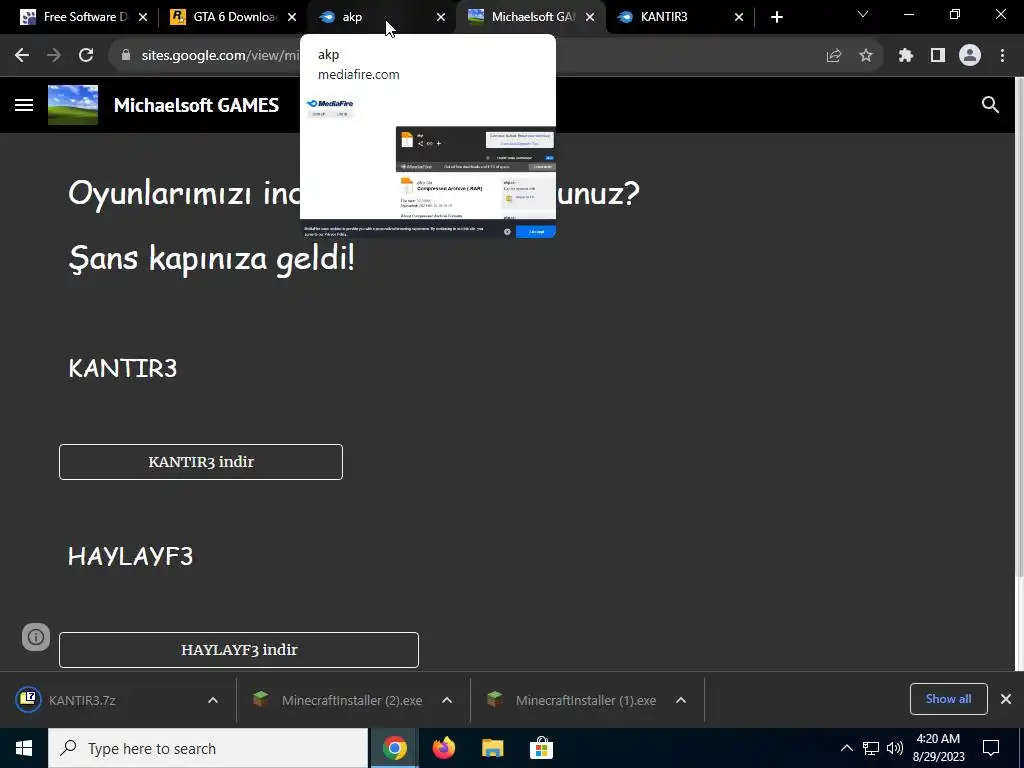Open volume control tray icon
The width and height of the screenshot is (1024, 768).
tap(895, 748)
